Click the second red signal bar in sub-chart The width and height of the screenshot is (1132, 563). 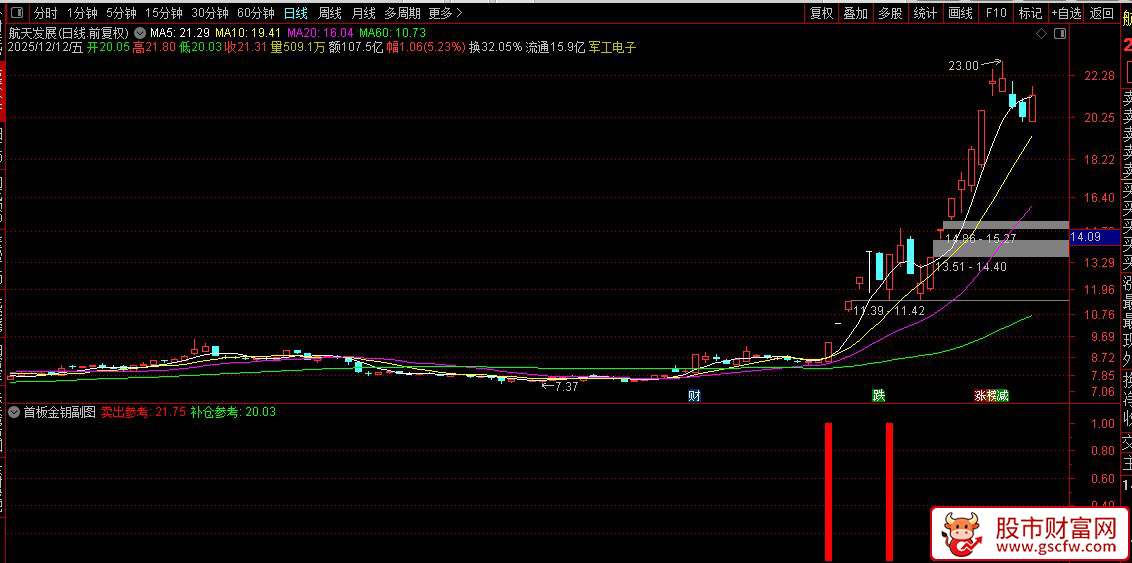coord(889,492)
